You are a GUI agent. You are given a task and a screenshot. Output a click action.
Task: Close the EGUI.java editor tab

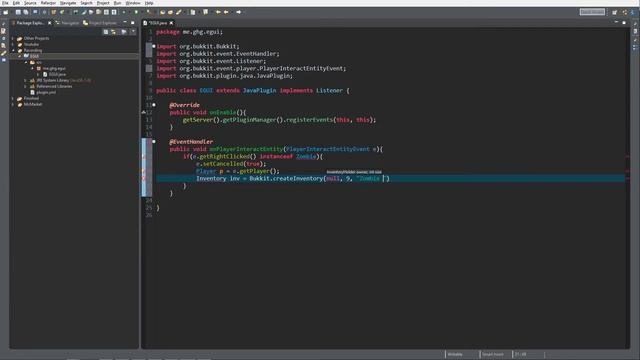171,23
